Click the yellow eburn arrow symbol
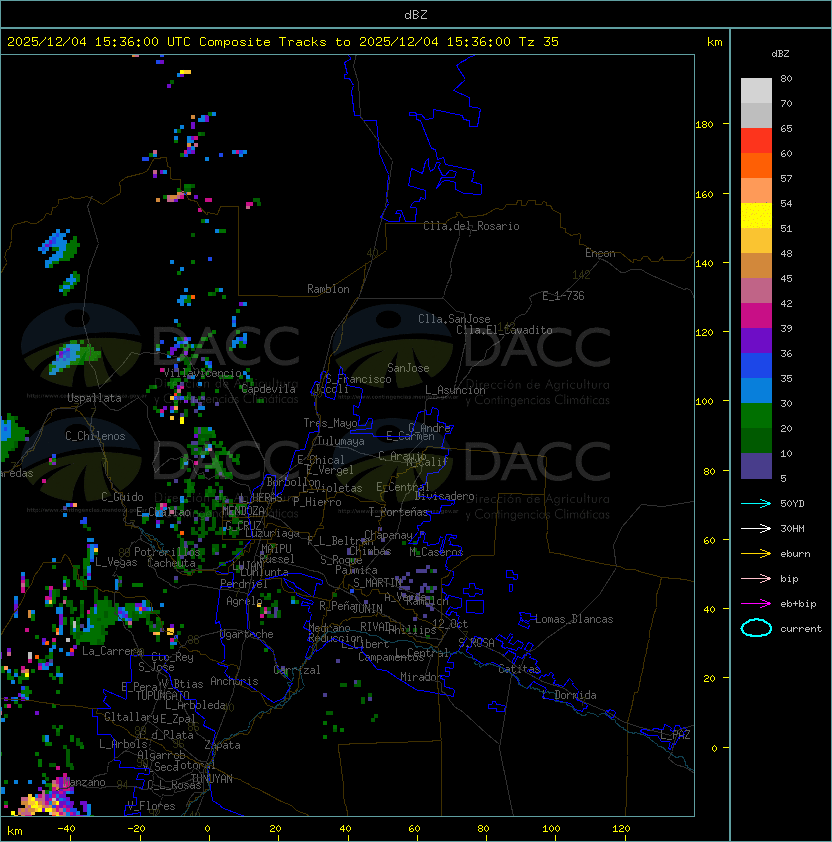 (x=756, y=554)
